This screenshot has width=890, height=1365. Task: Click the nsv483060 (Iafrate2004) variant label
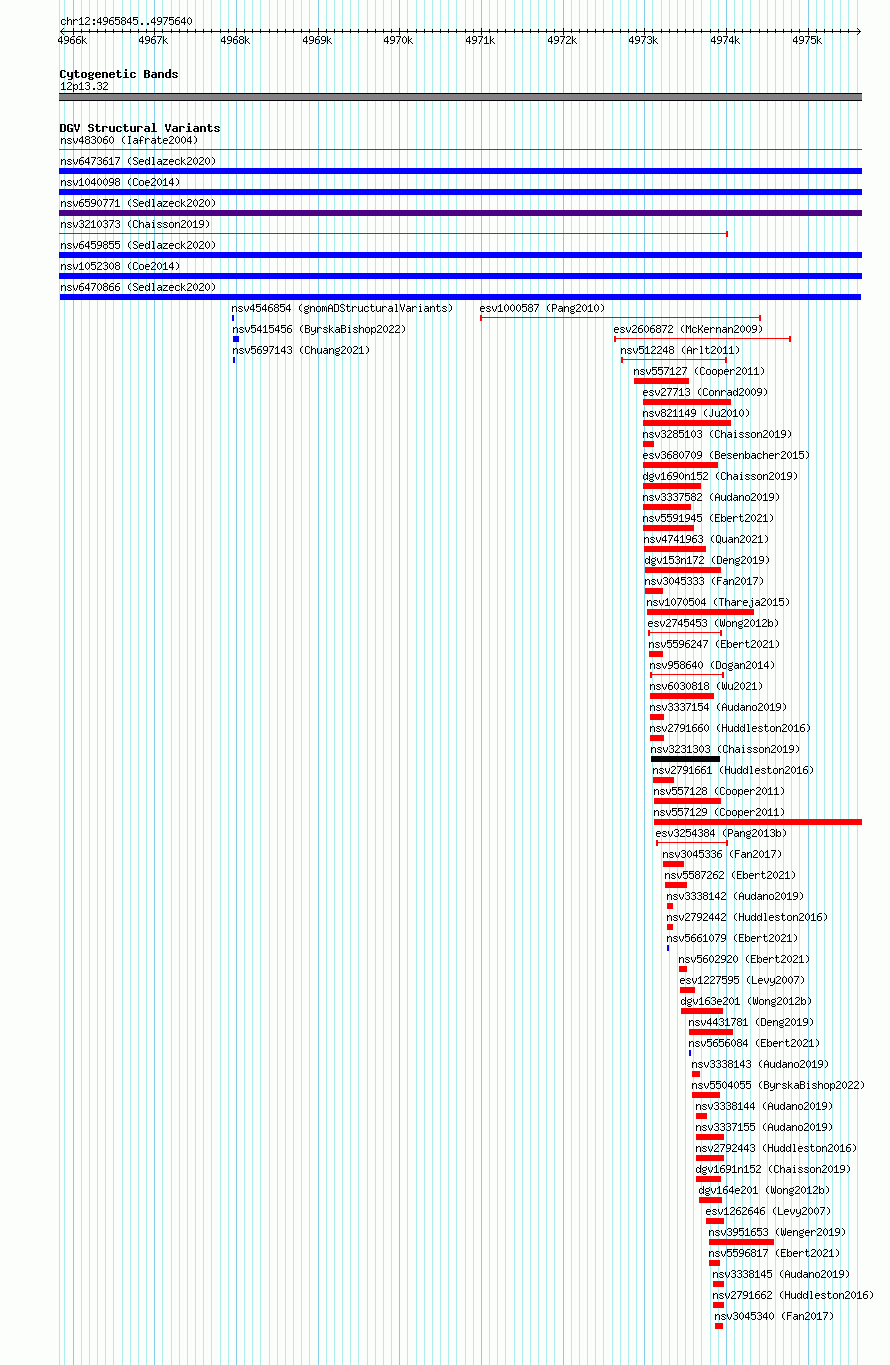coord(129,140)
